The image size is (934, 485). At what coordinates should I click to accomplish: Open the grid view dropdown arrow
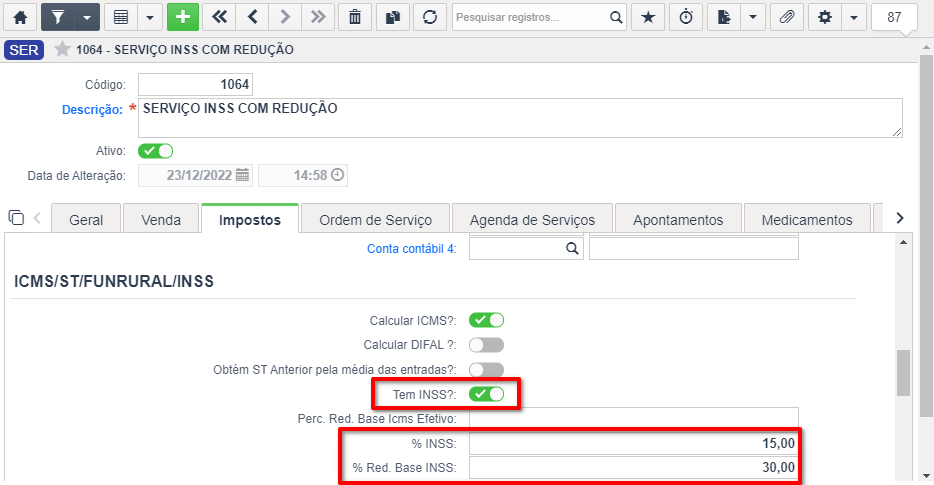click(x=150, y=17)
